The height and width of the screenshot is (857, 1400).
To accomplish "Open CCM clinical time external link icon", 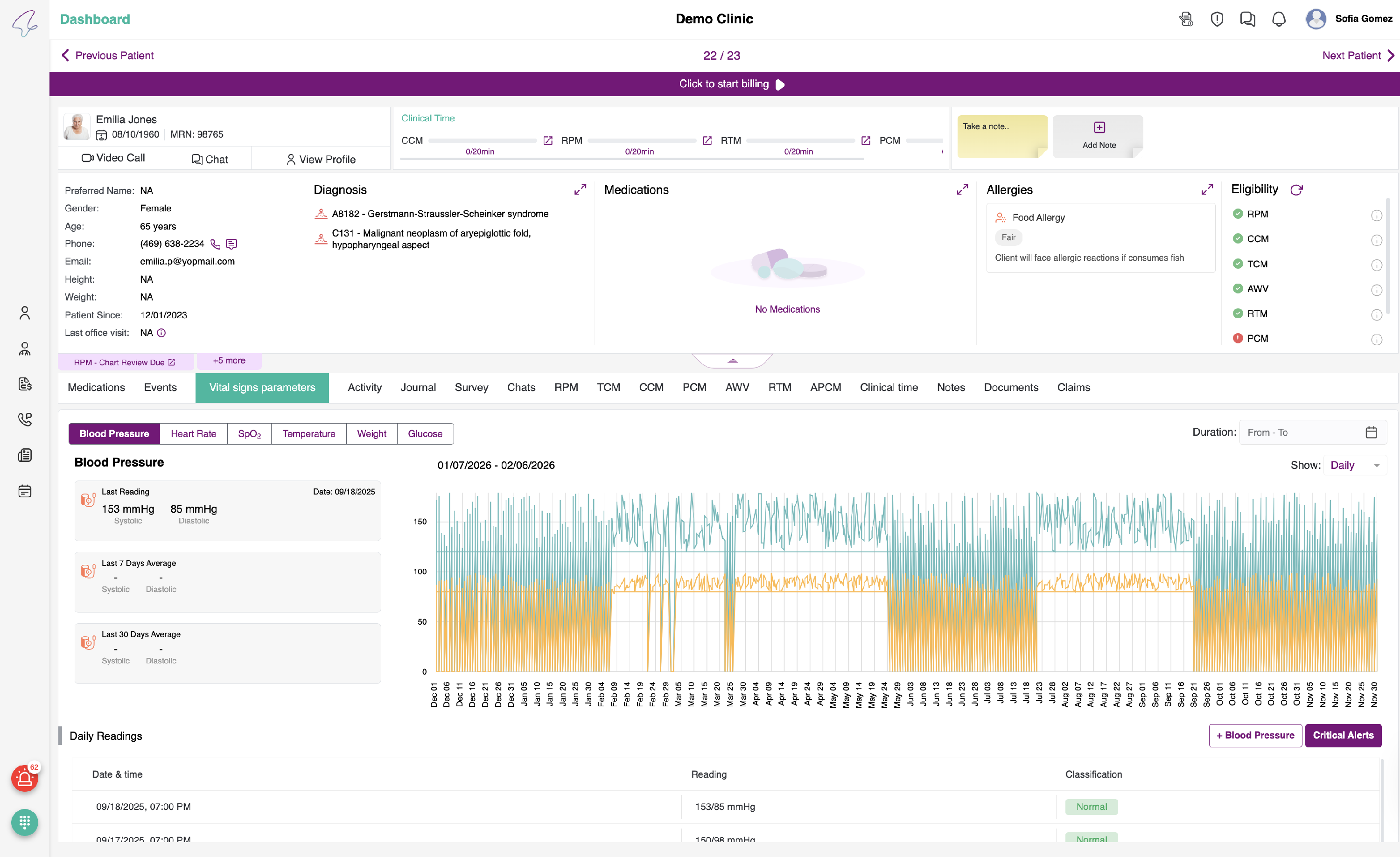I will point(548,141).
